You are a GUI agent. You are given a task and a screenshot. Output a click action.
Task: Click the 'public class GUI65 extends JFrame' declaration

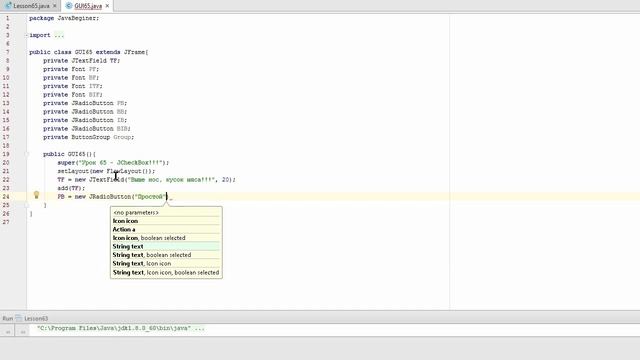[x=89, y=52]
